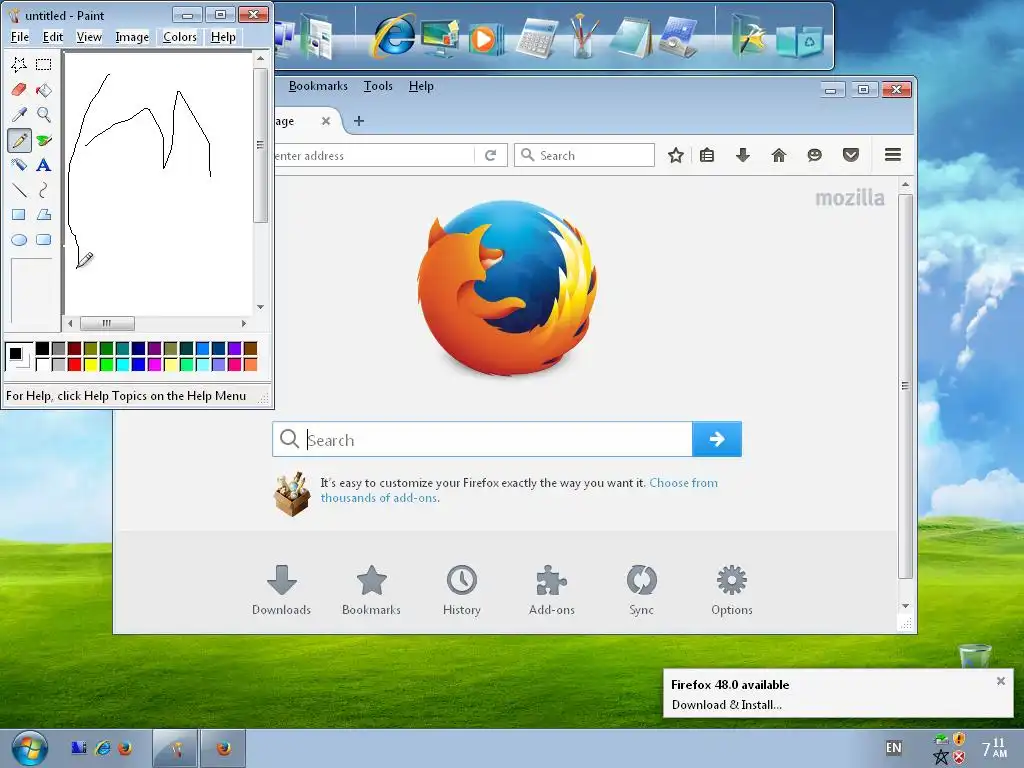Show bookmarks list icon in Firefox toolbar
This screenshot has width=1024, height=768.
pos(707,155)
